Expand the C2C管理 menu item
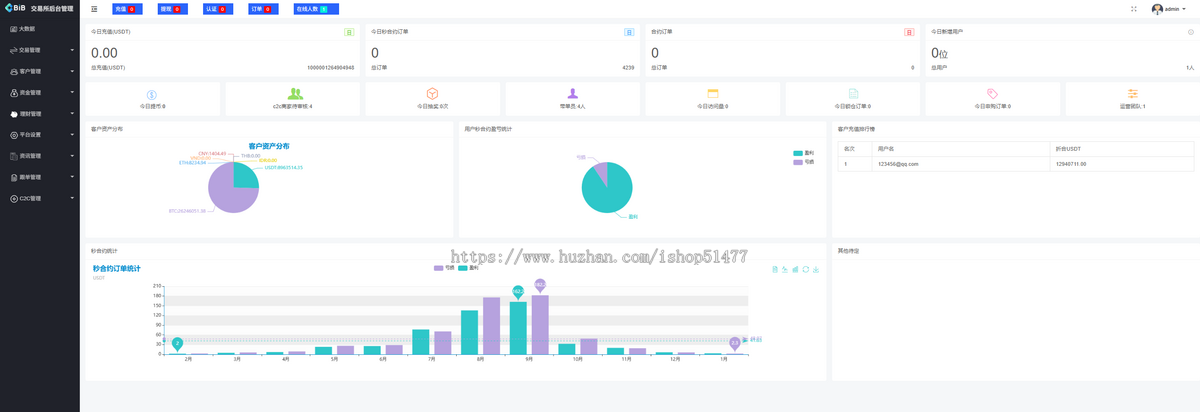Screen dimensions: 1200x412 coord(40,198)
